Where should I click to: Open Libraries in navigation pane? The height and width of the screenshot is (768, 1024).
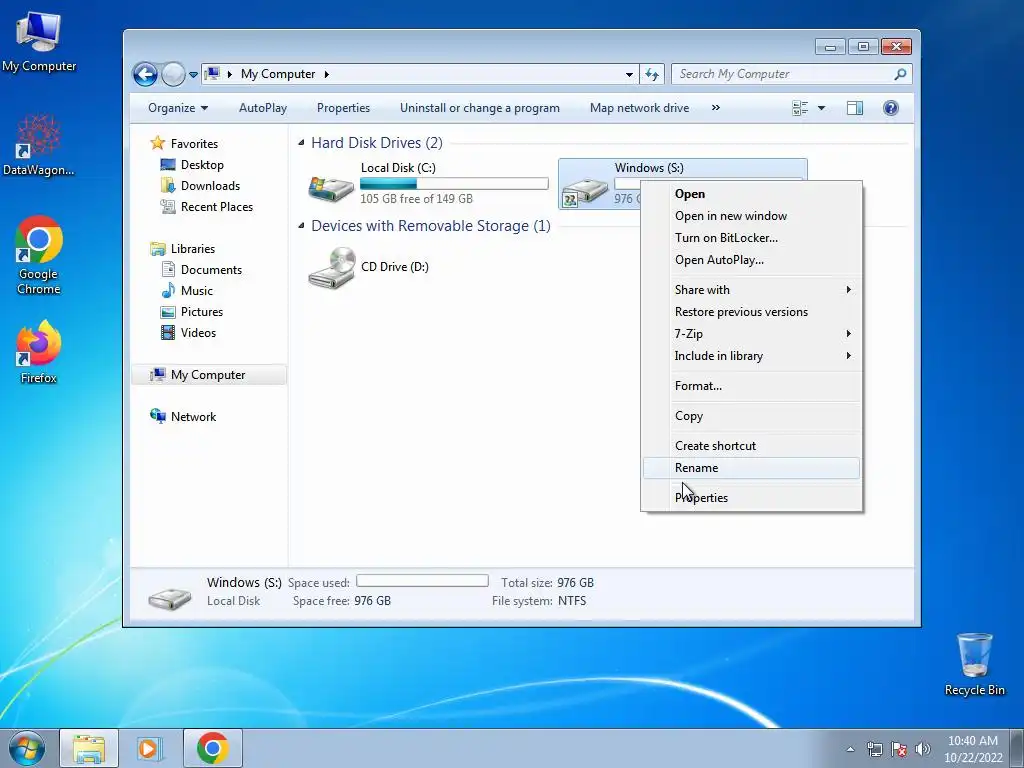click(x=193, y=249)
